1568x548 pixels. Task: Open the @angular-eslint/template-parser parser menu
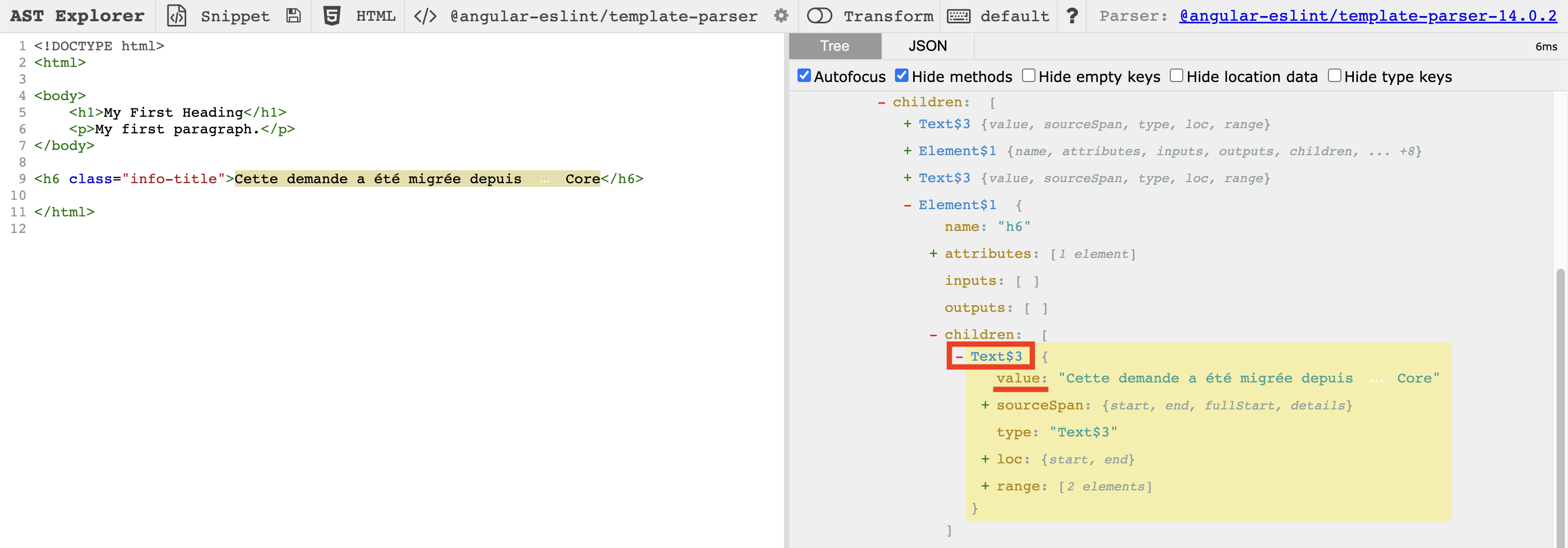(604, 17)
